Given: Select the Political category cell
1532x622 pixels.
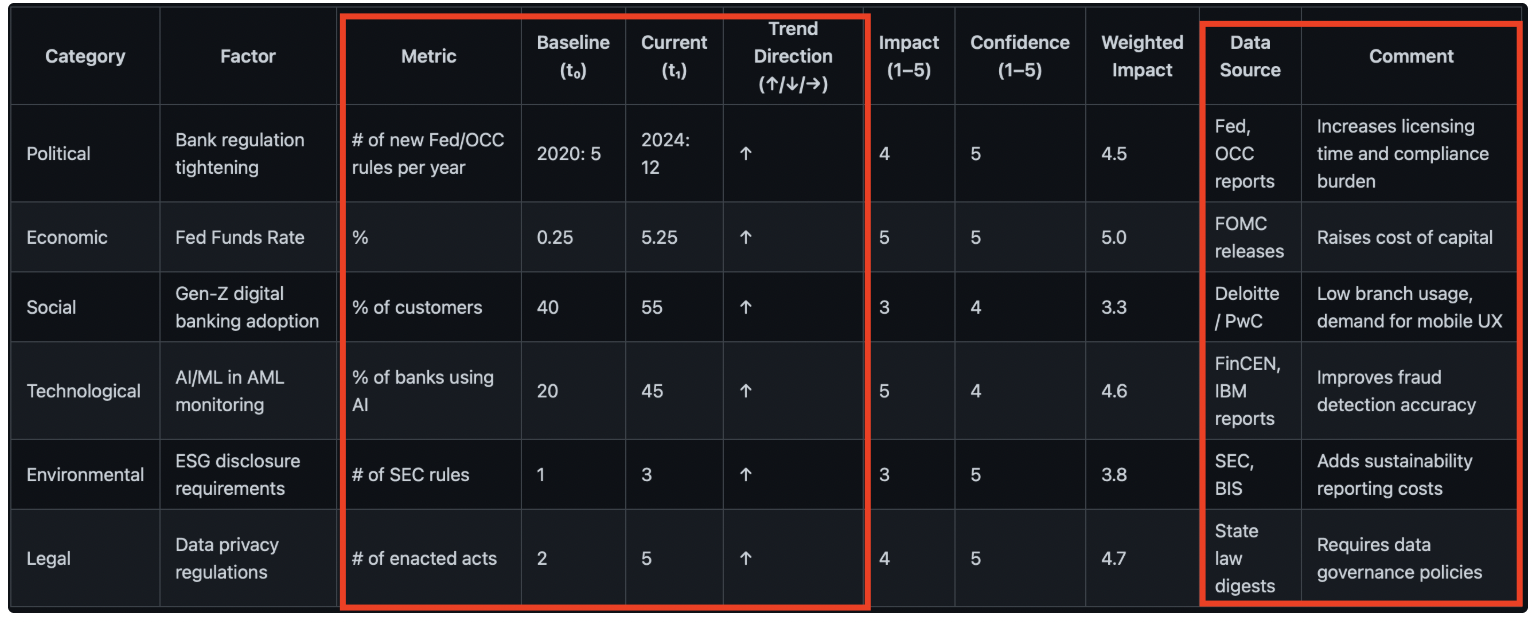Looking at the screenshot, I should [x=58, y=154].
